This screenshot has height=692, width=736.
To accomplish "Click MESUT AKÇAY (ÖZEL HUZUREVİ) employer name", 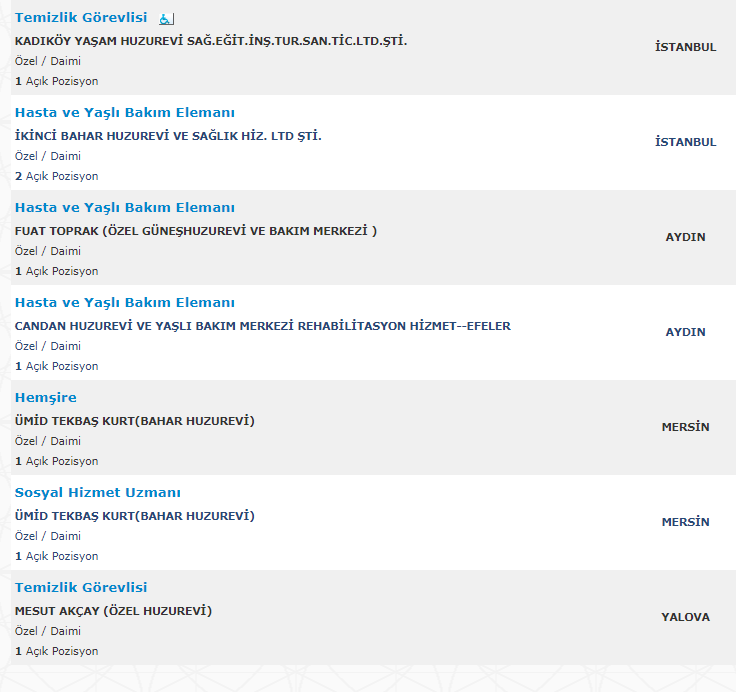I will 113,611.
